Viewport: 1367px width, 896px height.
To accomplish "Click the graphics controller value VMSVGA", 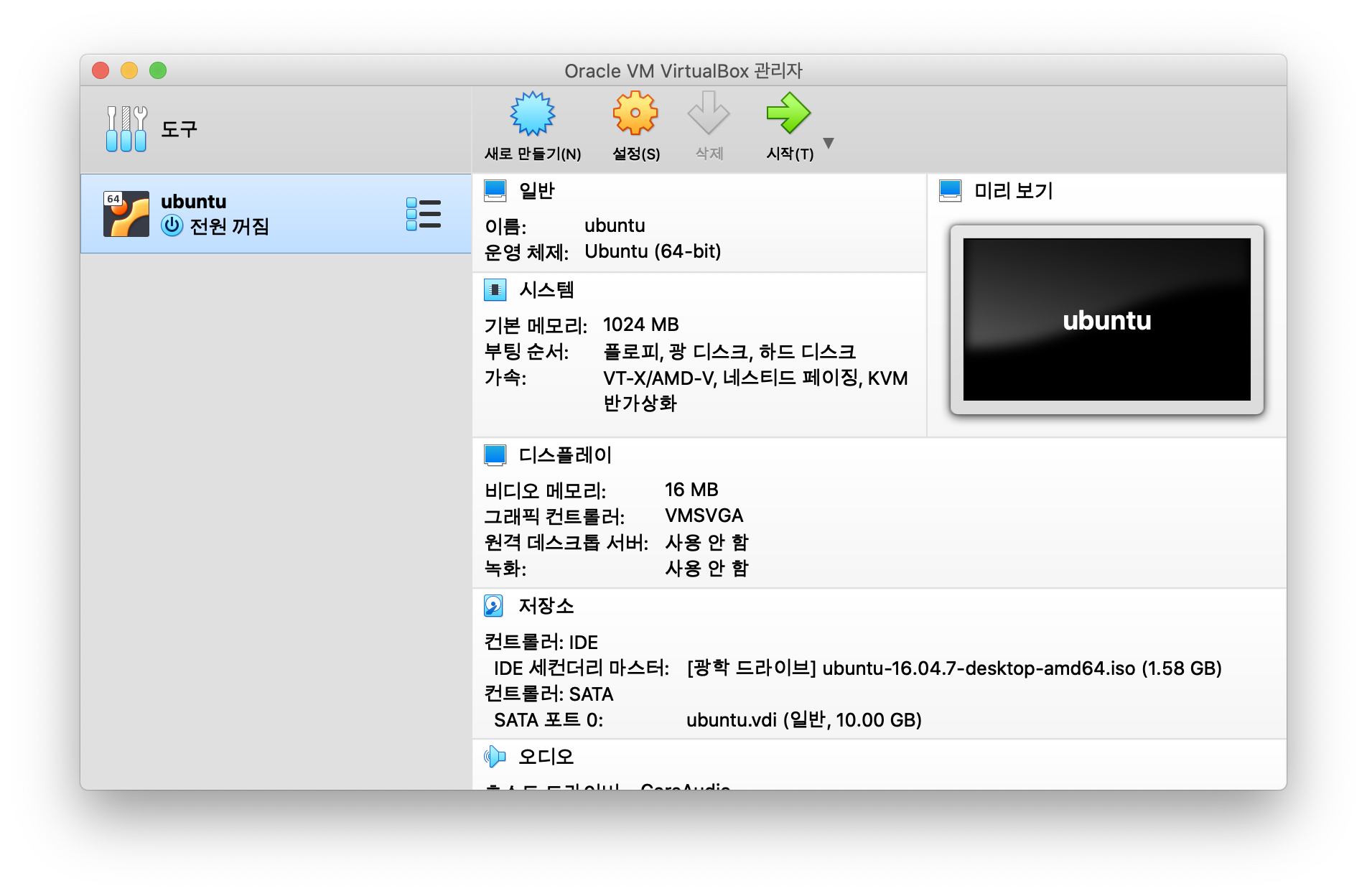I will (x=704, y=515).
